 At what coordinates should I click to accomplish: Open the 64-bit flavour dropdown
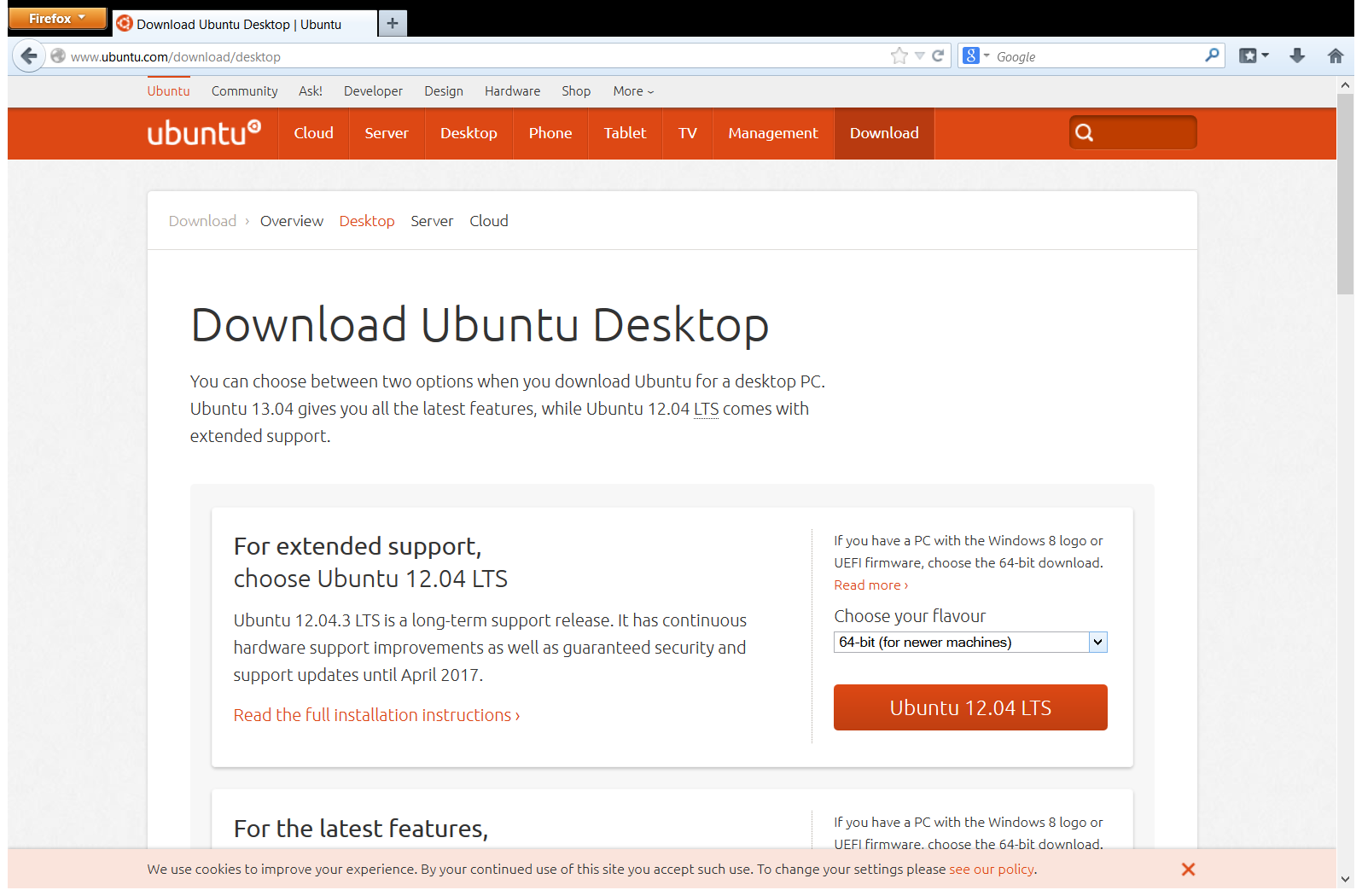970,642
